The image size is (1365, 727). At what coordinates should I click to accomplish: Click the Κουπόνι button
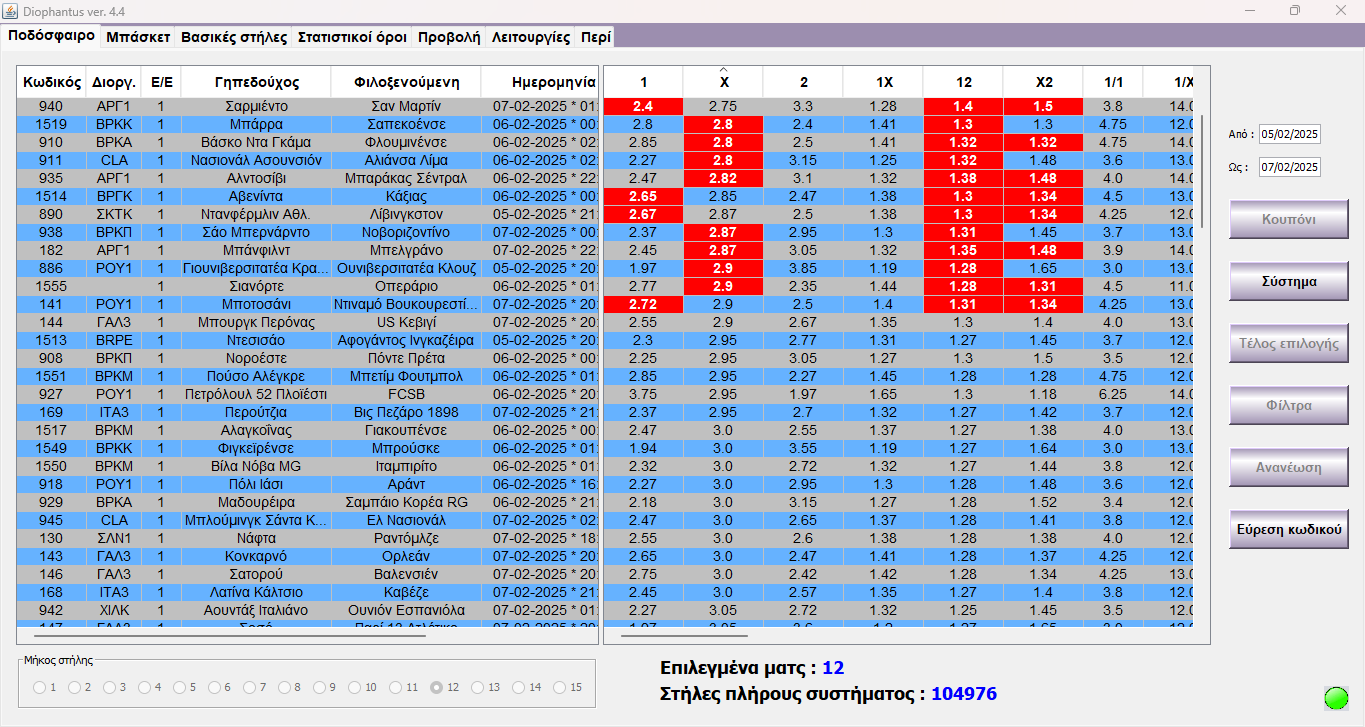1289,219
